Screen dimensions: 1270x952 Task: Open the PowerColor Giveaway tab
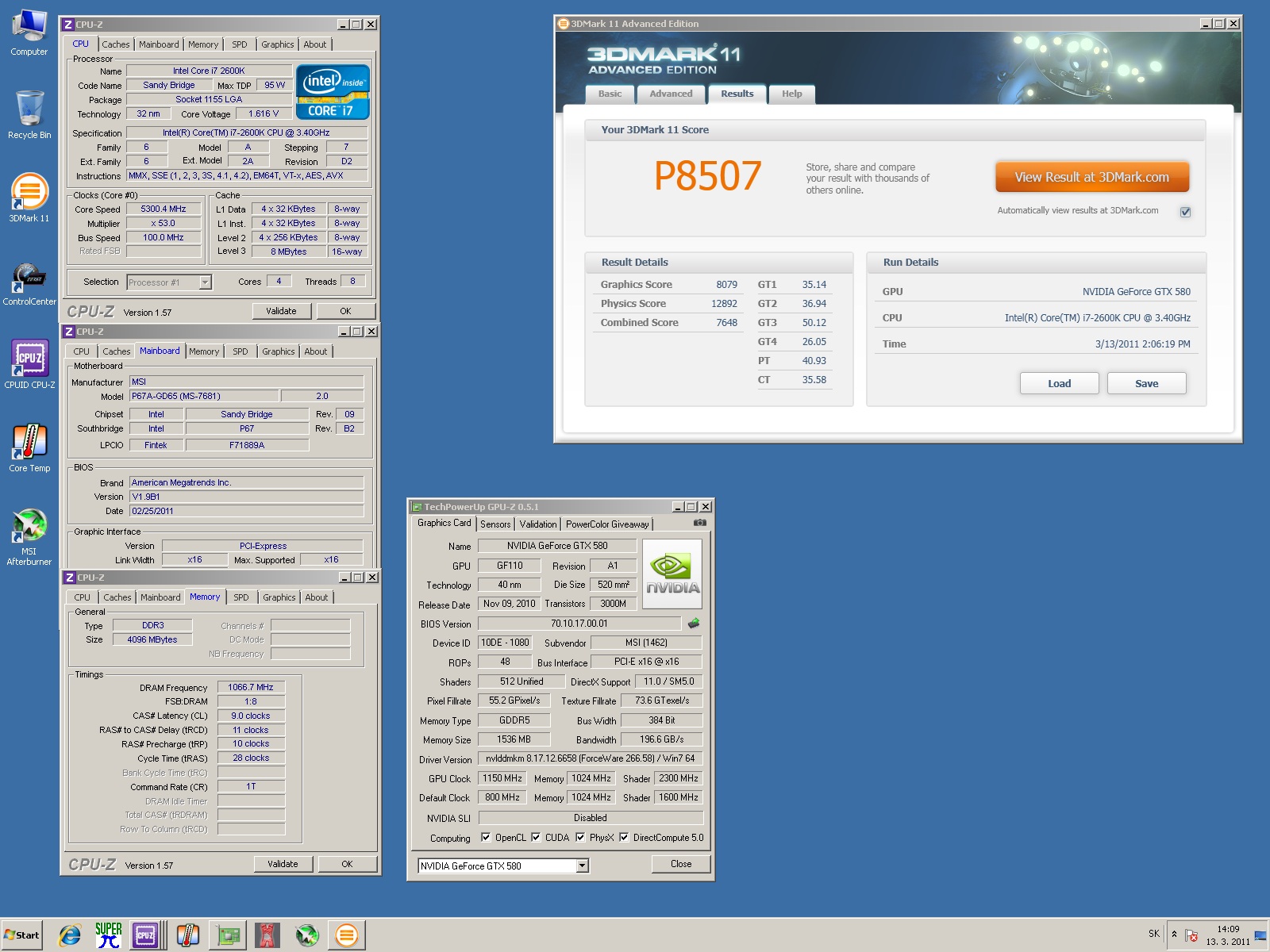point(607,524)
